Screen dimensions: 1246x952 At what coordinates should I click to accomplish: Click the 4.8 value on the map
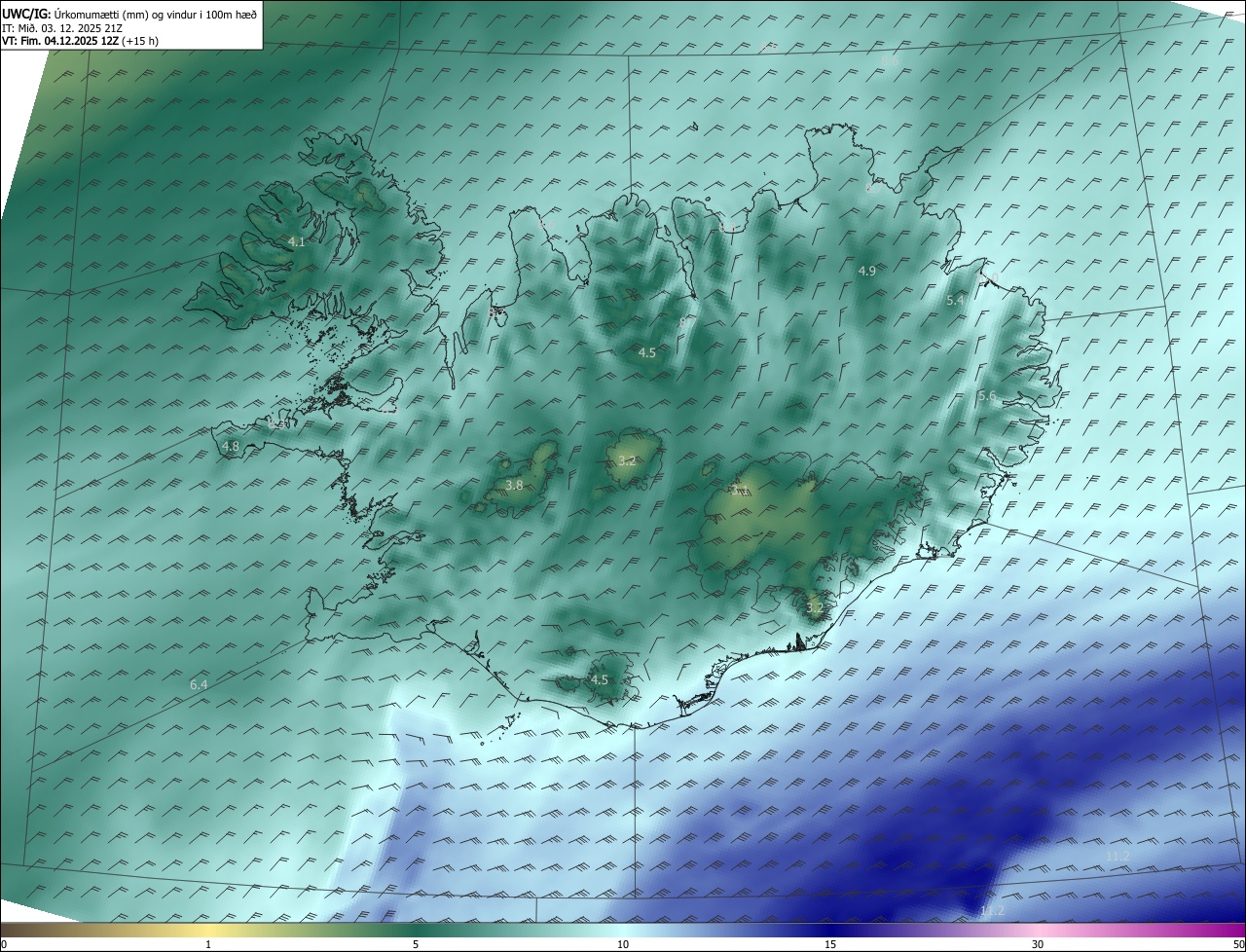tap(231, 447)
